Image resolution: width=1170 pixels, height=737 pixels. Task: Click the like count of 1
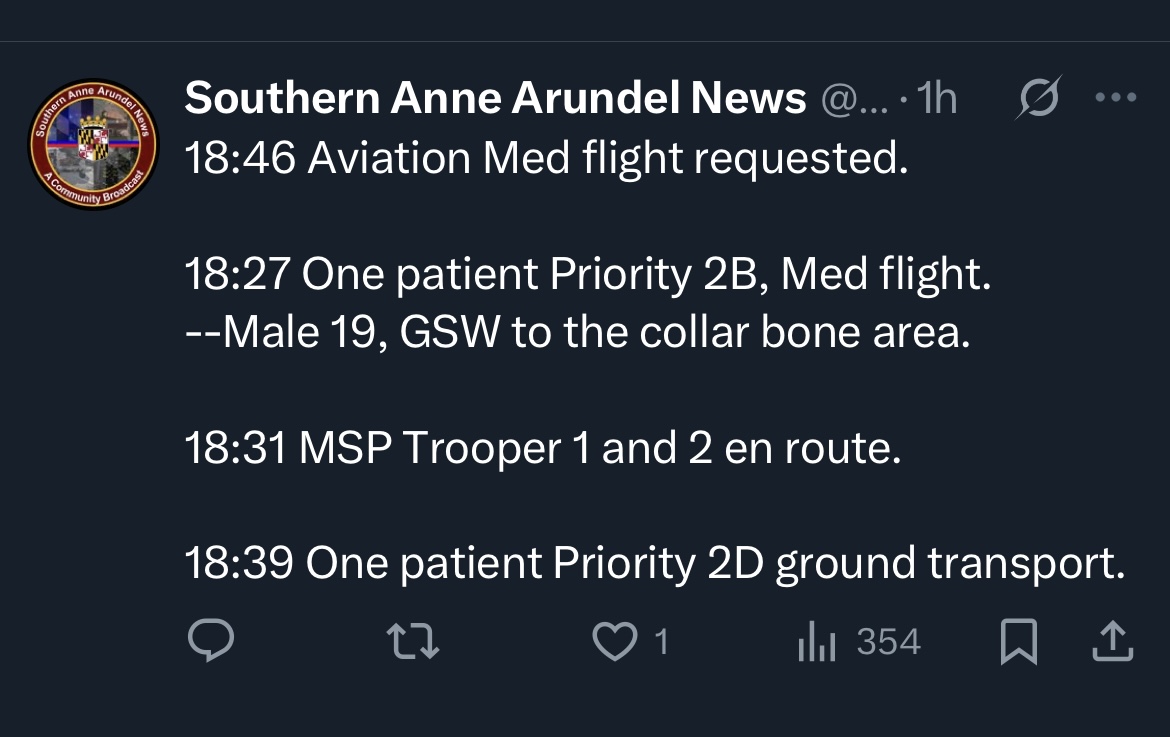click(661, 642)
